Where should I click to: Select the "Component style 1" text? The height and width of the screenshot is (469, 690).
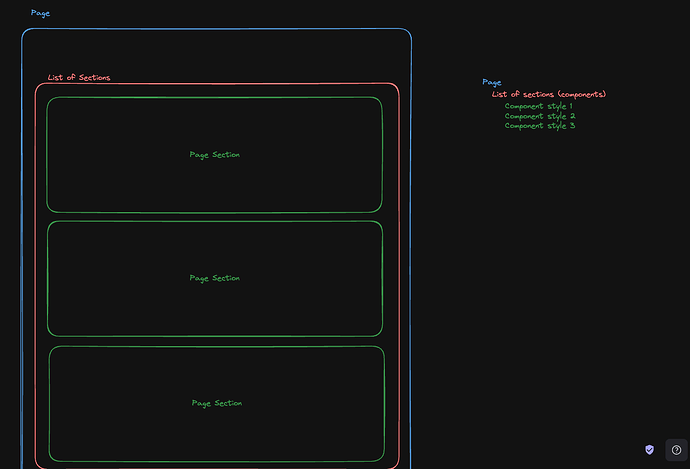pyautogui.click(x=539, y=106)
